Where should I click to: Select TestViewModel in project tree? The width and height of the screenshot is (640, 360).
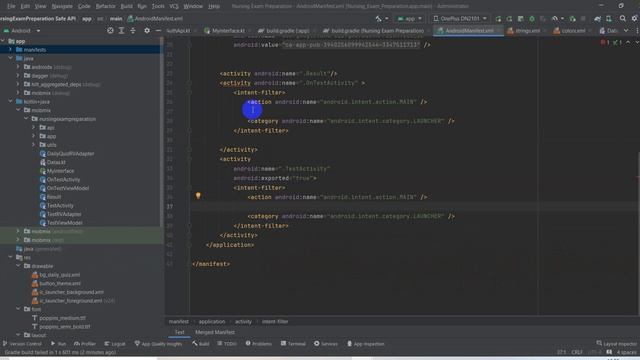[x=61, y=223]
